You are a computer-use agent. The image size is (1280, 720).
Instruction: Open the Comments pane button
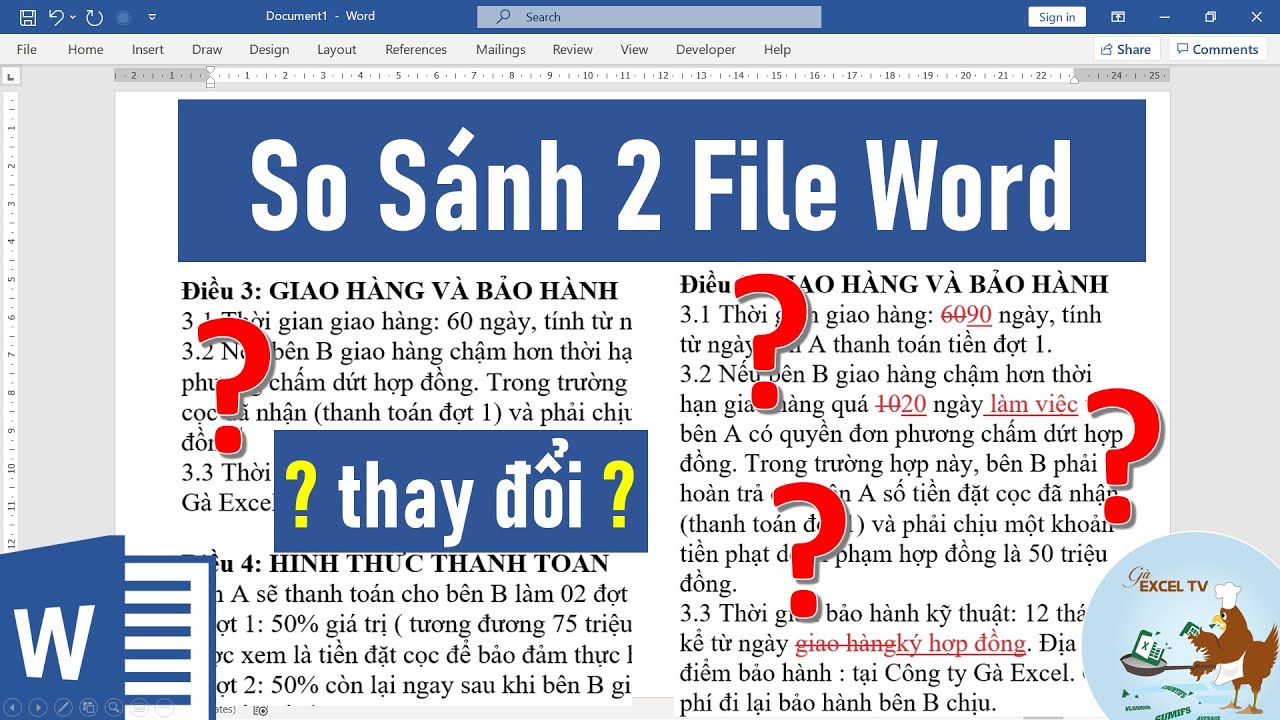(1217, 49)
